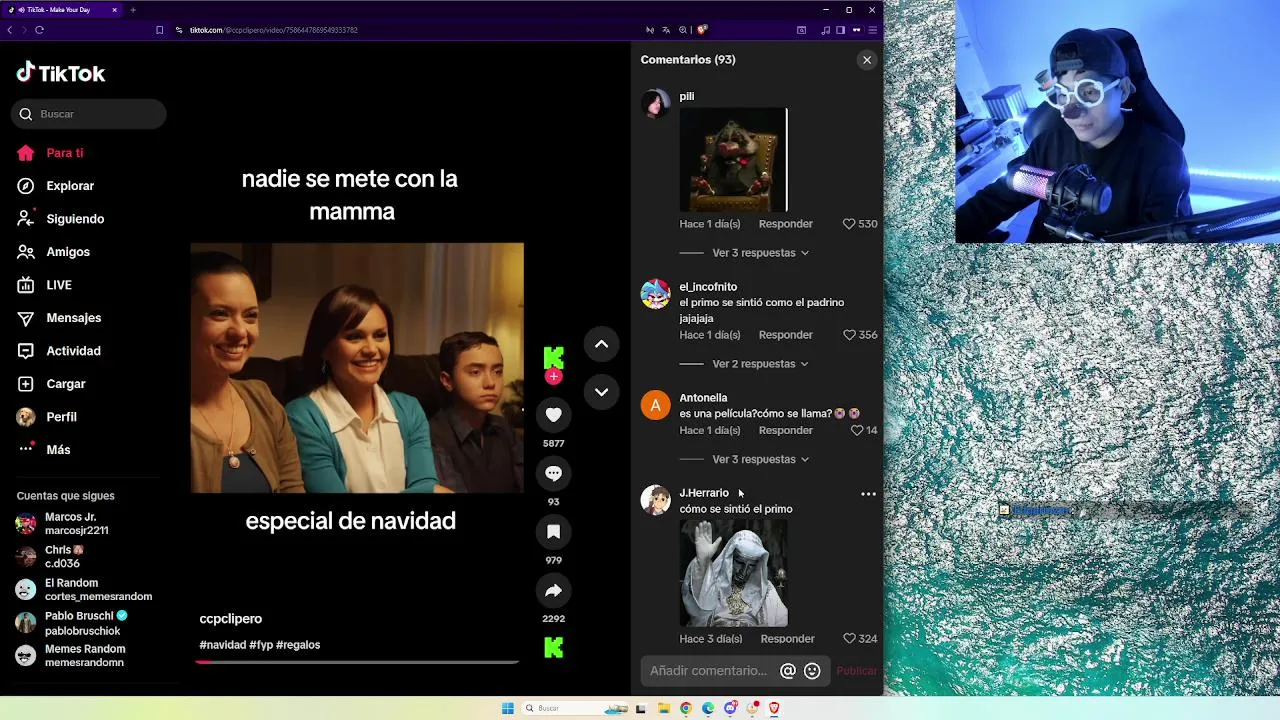Screen dimensions: 1280x720
Task: Open Windows Start button
Action: click(507, 708)
